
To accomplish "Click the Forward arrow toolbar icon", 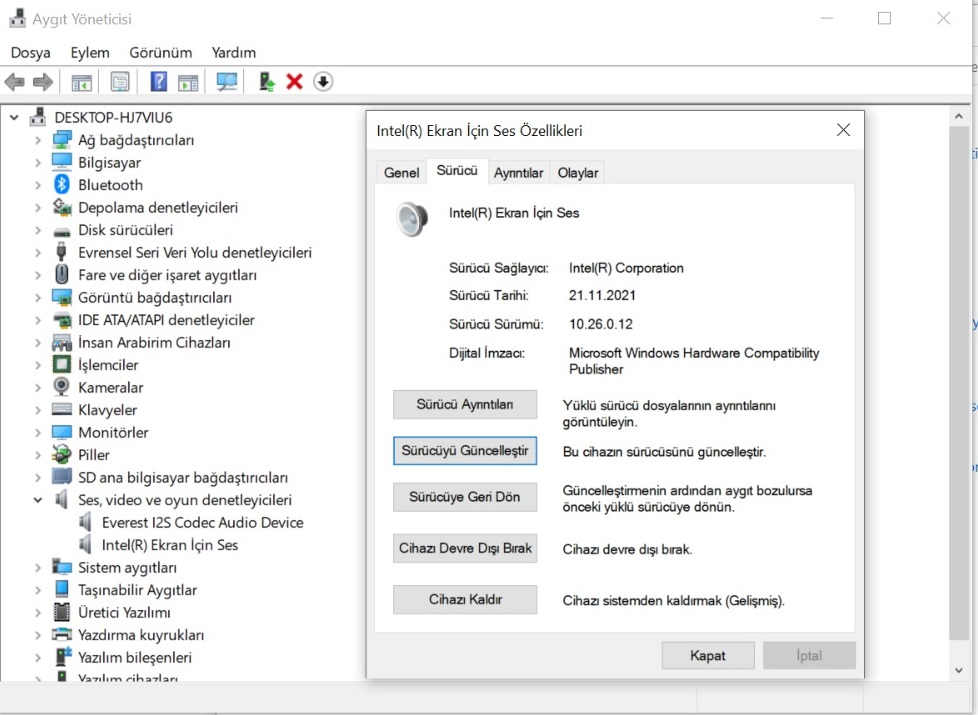I will [x=42, y=82].
